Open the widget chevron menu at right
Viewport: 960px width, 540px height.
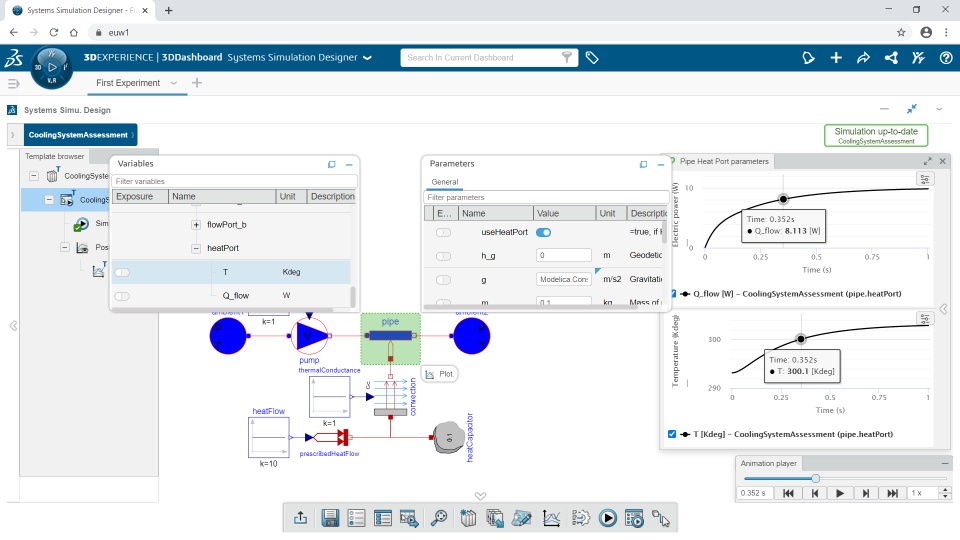pos(939,109)
